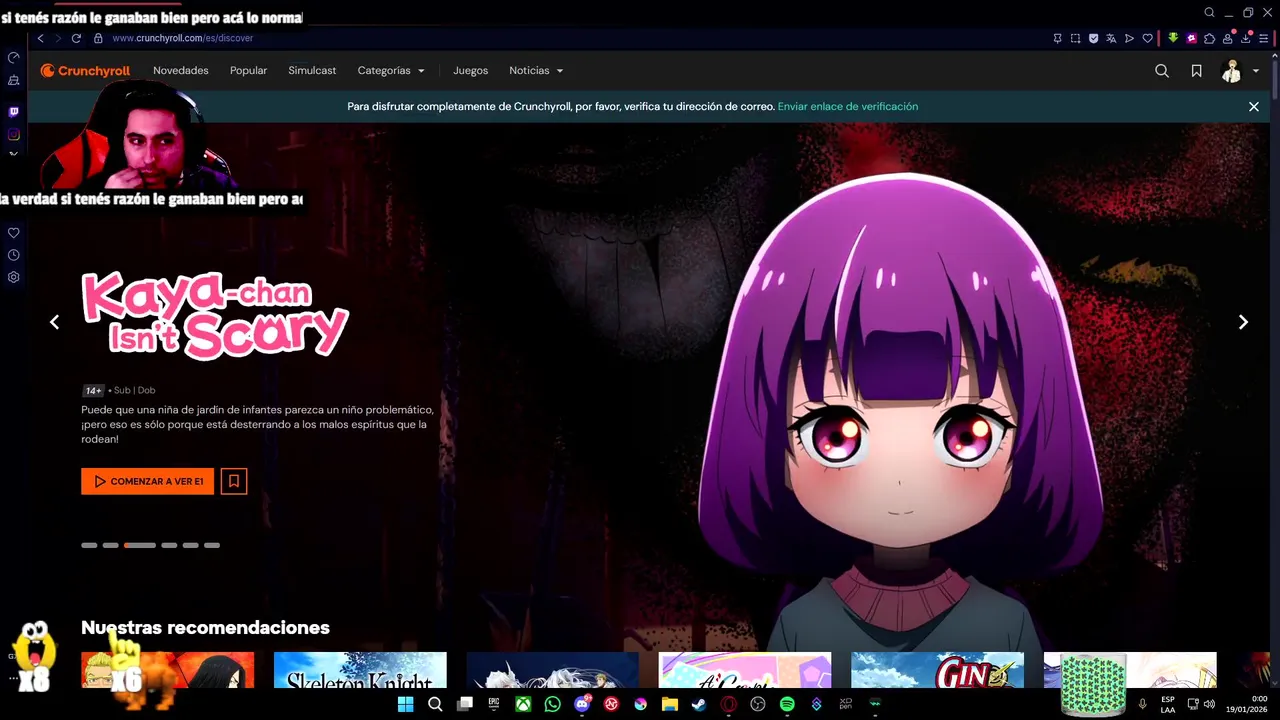
Task: Open snapshot capture tool in address bar
Action: pos(1075,38)
